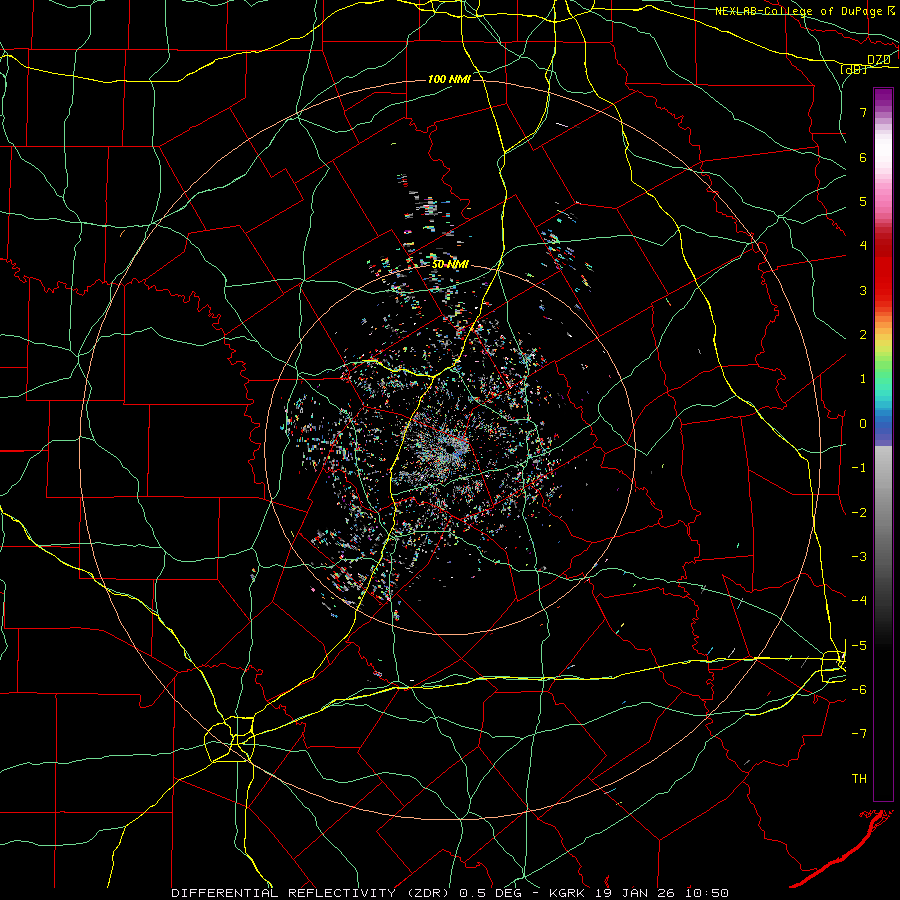Click the [dB] units label
The width and height of the screenshot is (900, 900).
pos(853,70)
